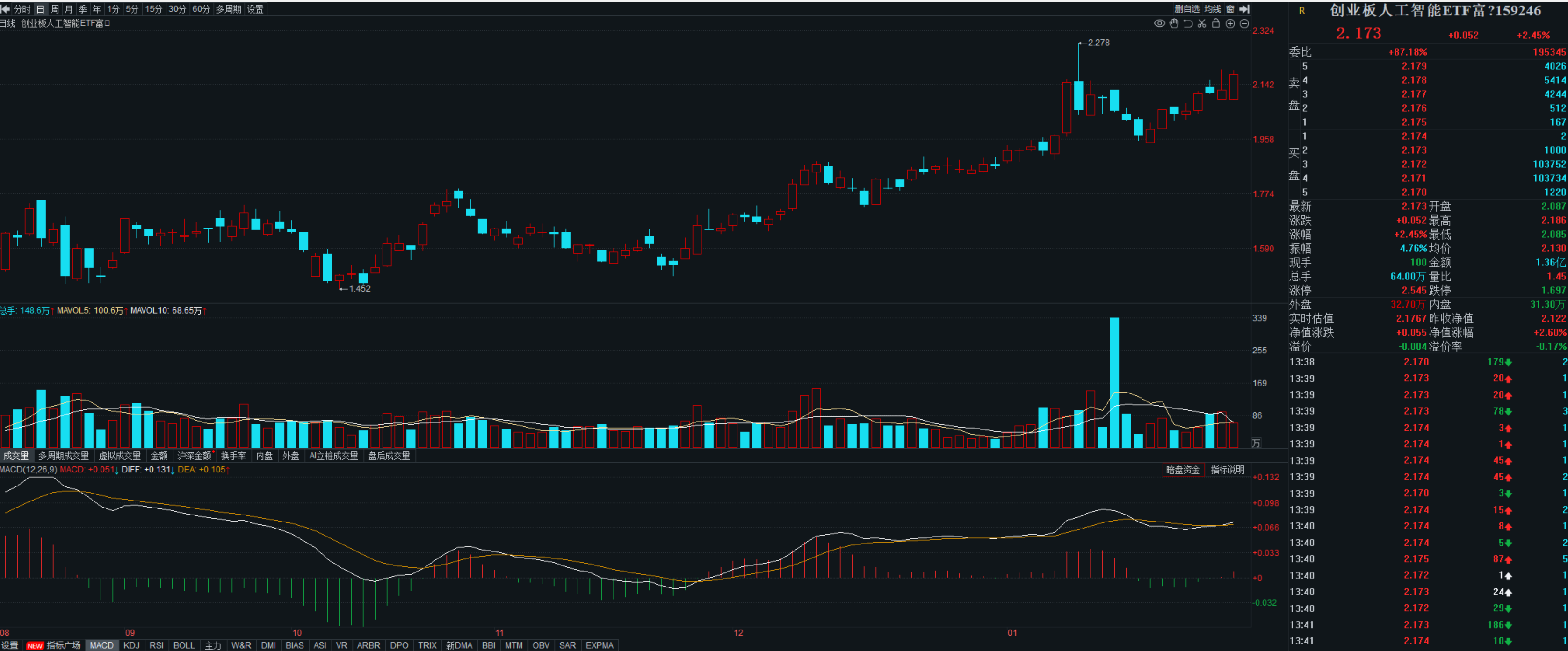
Task: Click the eye visibility icon above chart
Action: [1159, 24]
